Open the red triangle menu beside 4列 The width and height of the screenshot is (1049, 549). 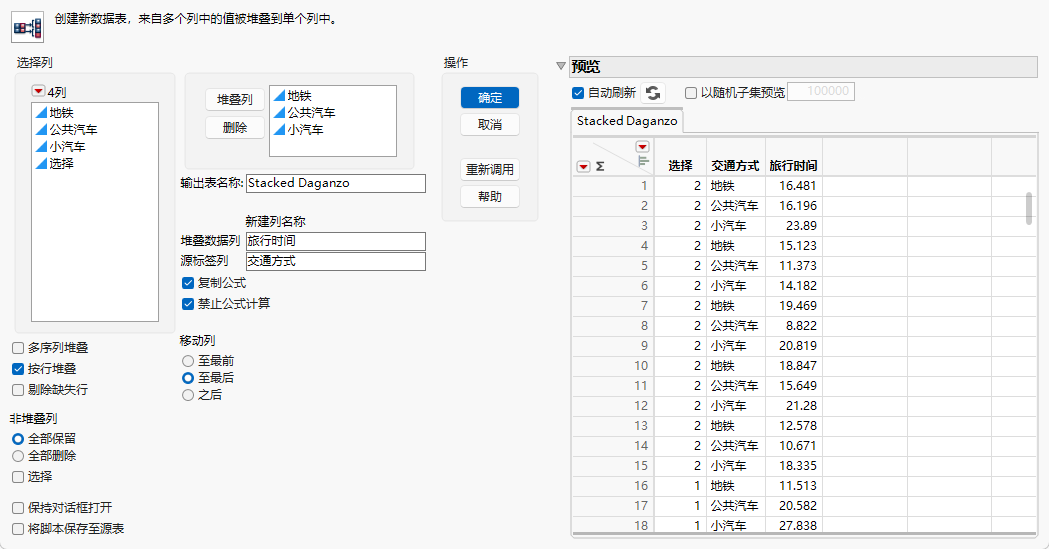click(x=39, y=91)
